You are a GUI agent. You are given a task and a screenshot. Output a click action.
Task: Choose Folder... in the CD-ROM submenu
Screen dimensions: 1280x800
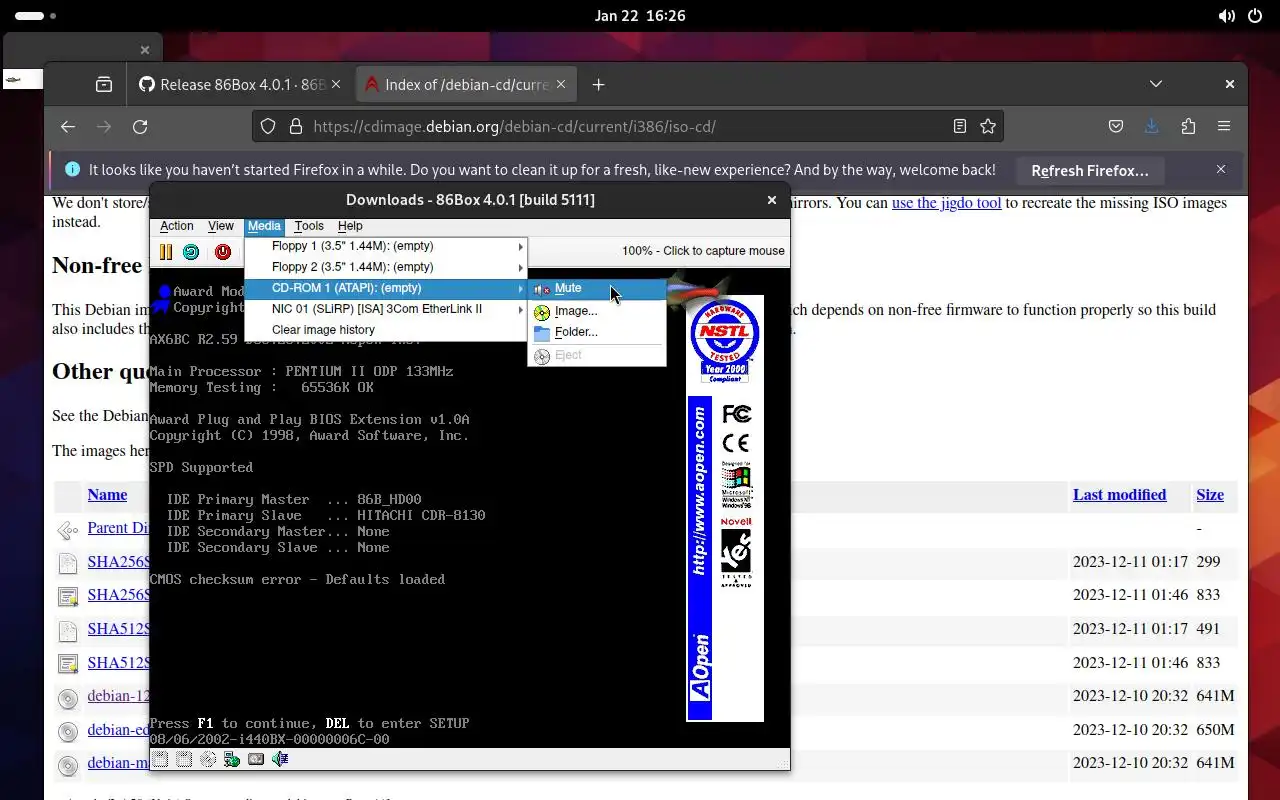click(597, 332)
